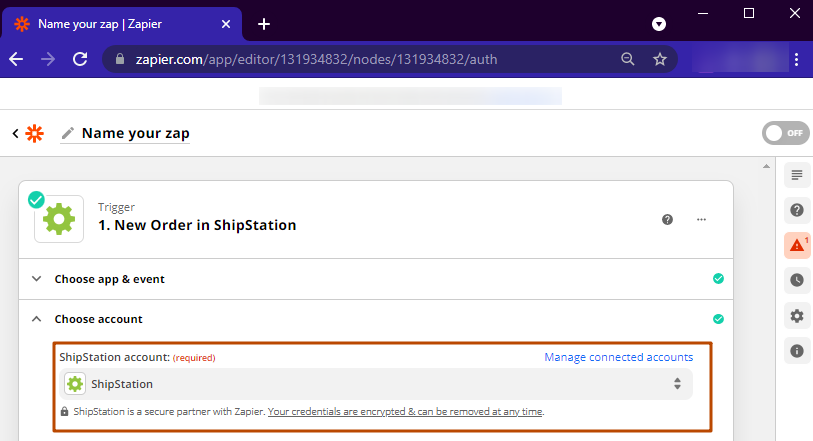The height and width of the screenshot is (441, 813).
Task: Click the green check on 'Choose app & event'
Action: (x=718, y=279)
